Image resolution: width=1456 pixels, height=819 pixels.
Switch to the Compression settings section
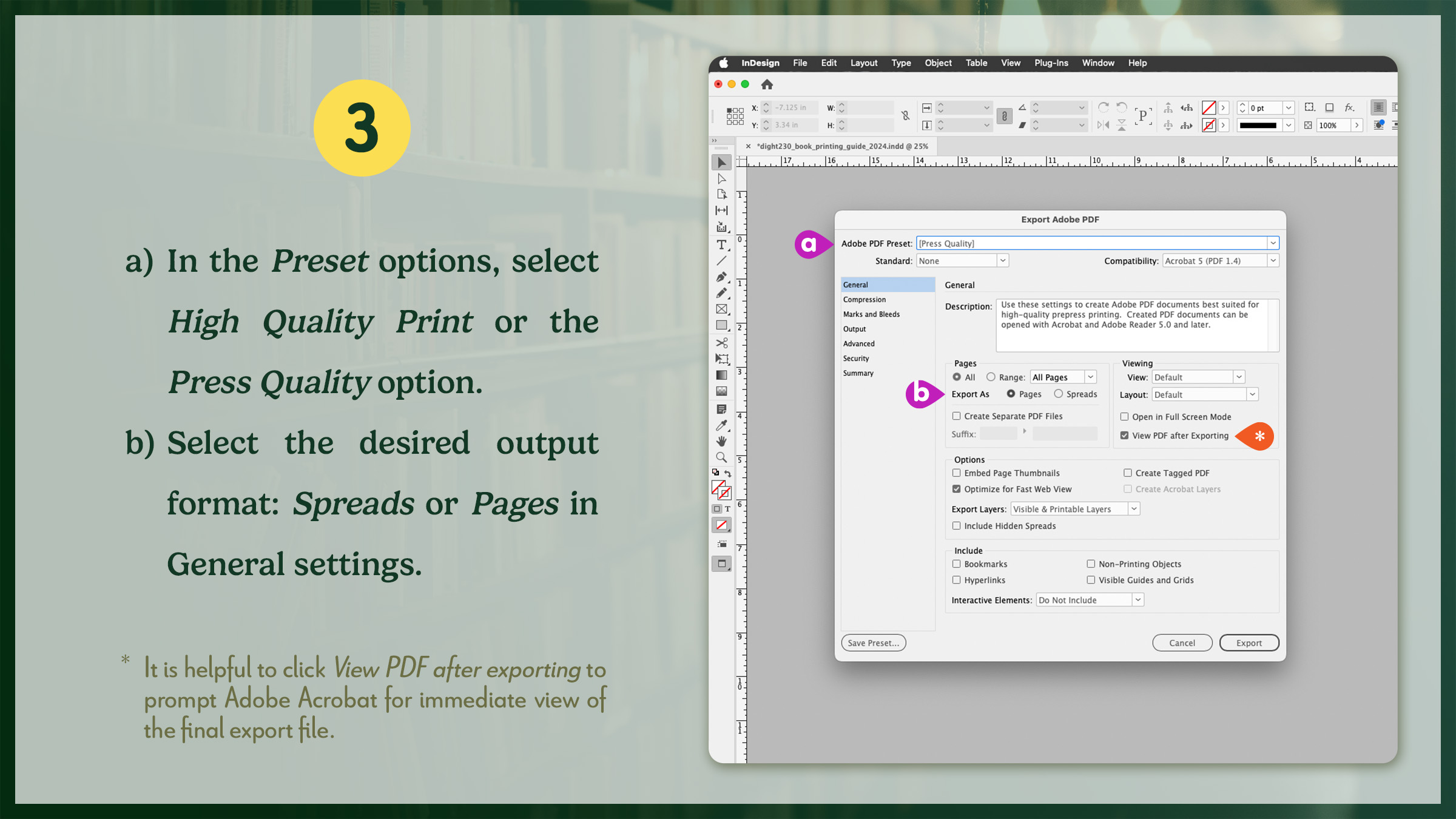coord(864,299)
